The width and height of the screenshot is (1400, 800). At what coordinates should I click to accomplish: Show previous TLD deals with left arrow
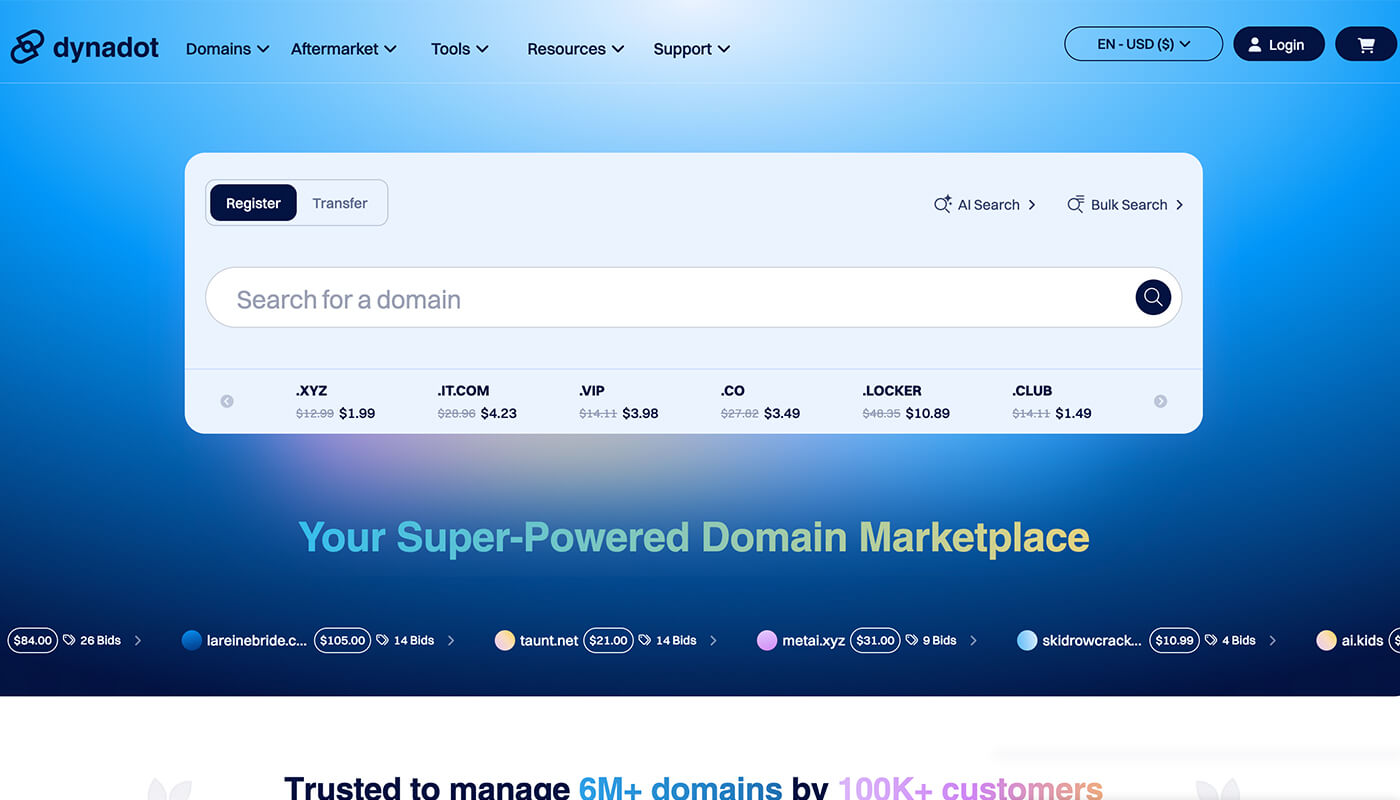pyautogui.click(x=227, y=401)
